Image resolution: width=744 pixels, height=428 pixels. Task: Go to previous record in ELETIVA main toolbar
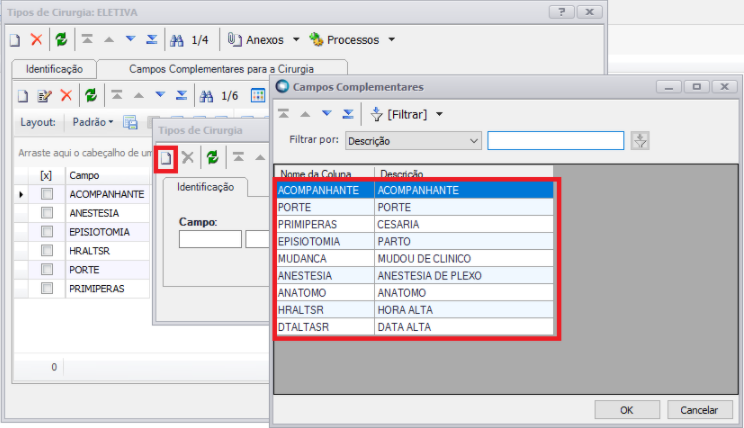click(x=109, y=39)
